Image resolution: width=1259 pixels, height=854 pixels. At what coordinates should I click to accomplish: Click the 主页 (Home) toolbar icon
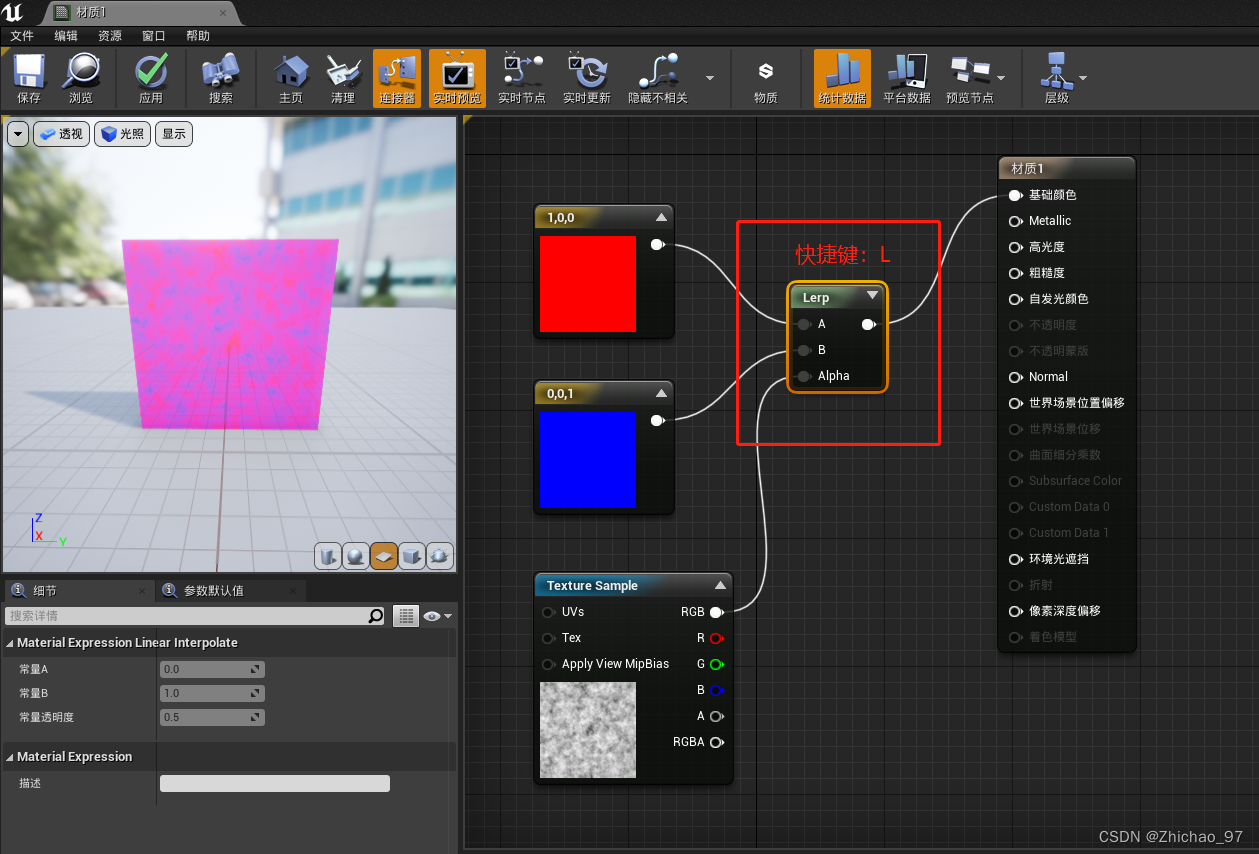click(290, 78)
